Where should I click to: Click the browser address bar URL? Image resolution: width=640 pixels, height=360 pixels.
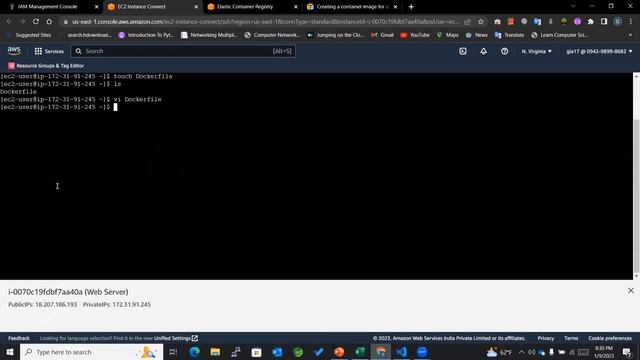click(x=265, y=22)
